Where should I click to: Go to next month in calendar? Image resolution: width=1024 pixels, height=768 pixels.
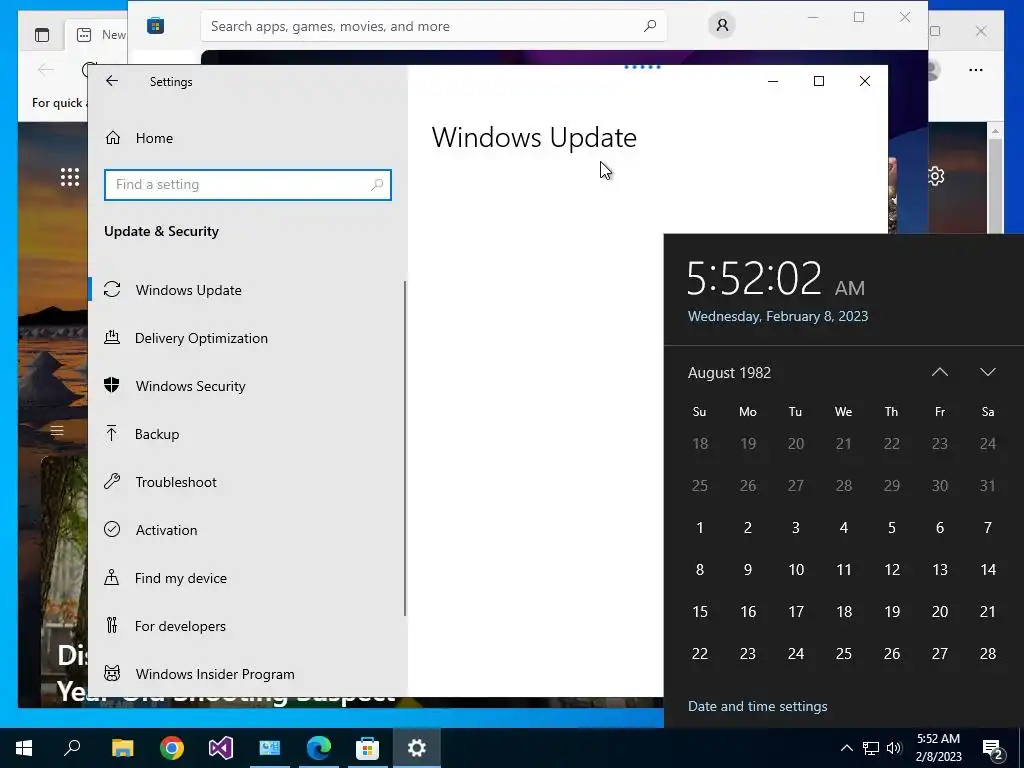pos(987,372)
